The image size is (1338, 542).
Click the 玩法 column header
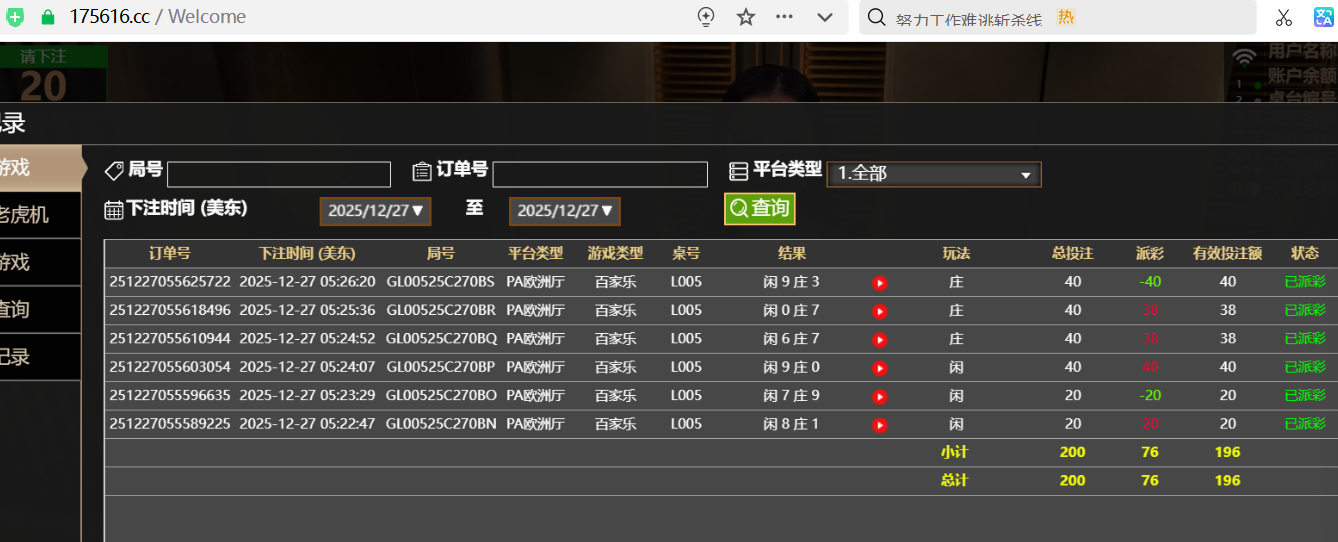956,253
